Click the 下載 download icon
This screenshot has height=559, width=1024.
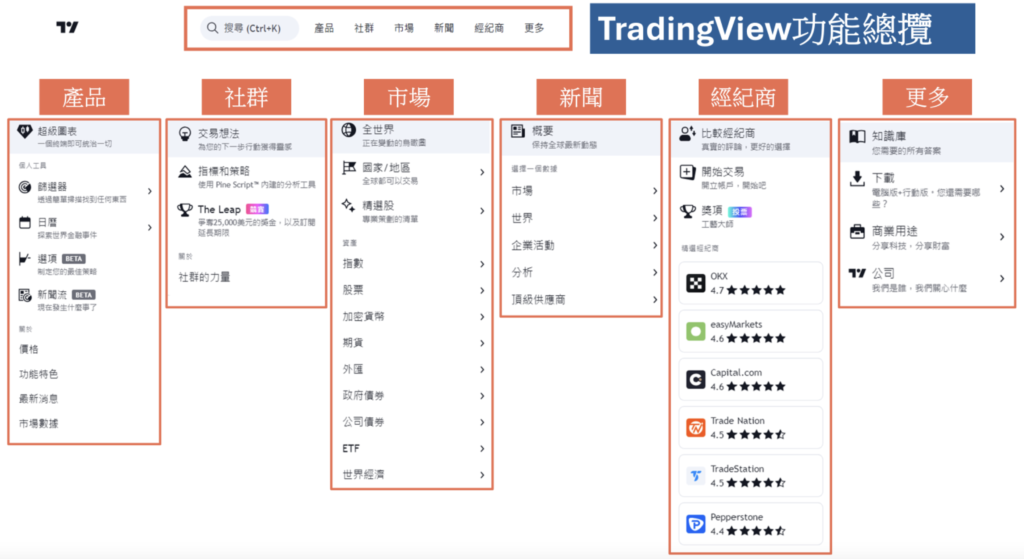pos(857,178)
